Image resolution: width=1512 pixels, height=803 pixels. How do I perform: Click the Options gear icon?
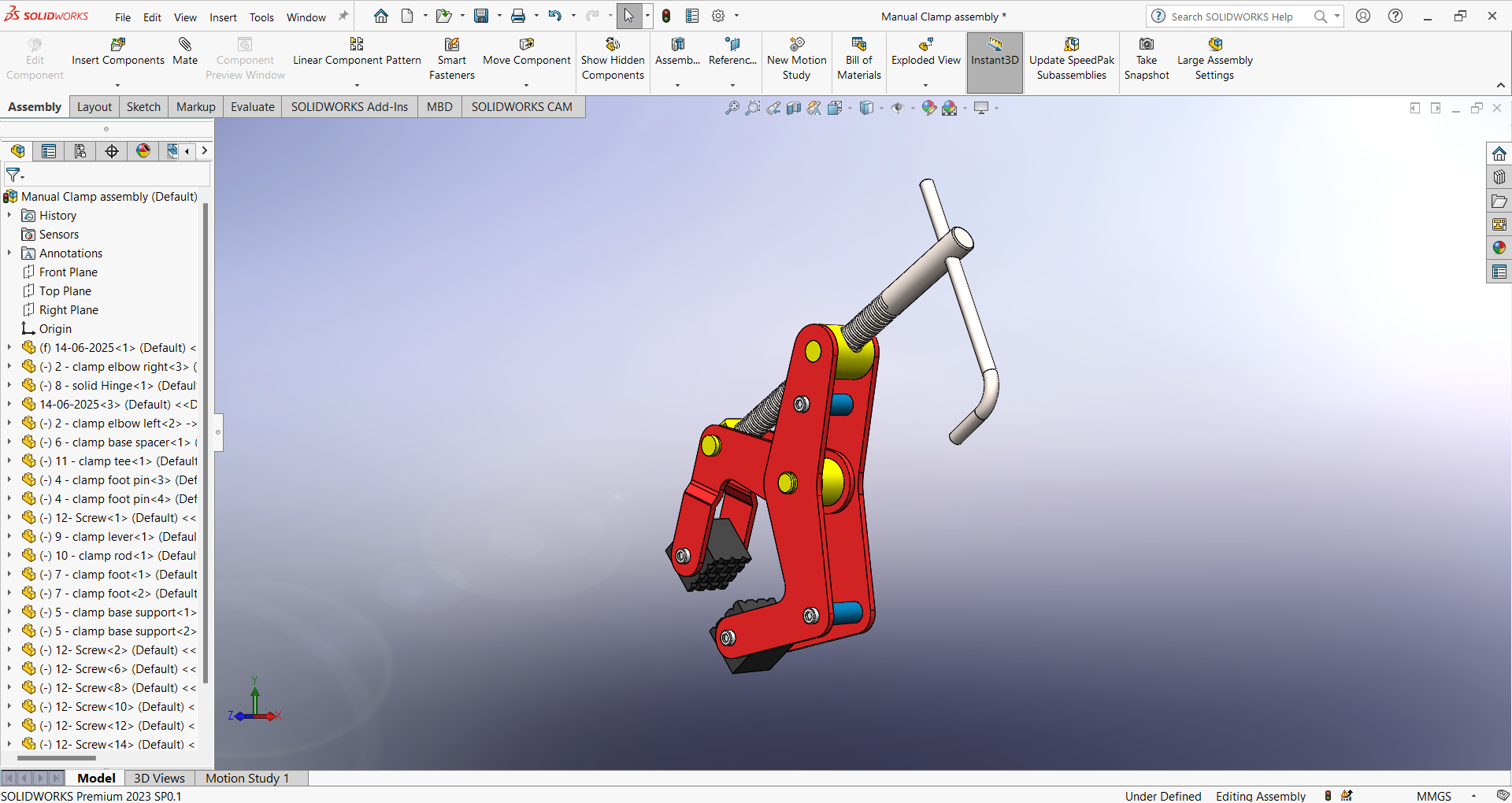718,16
